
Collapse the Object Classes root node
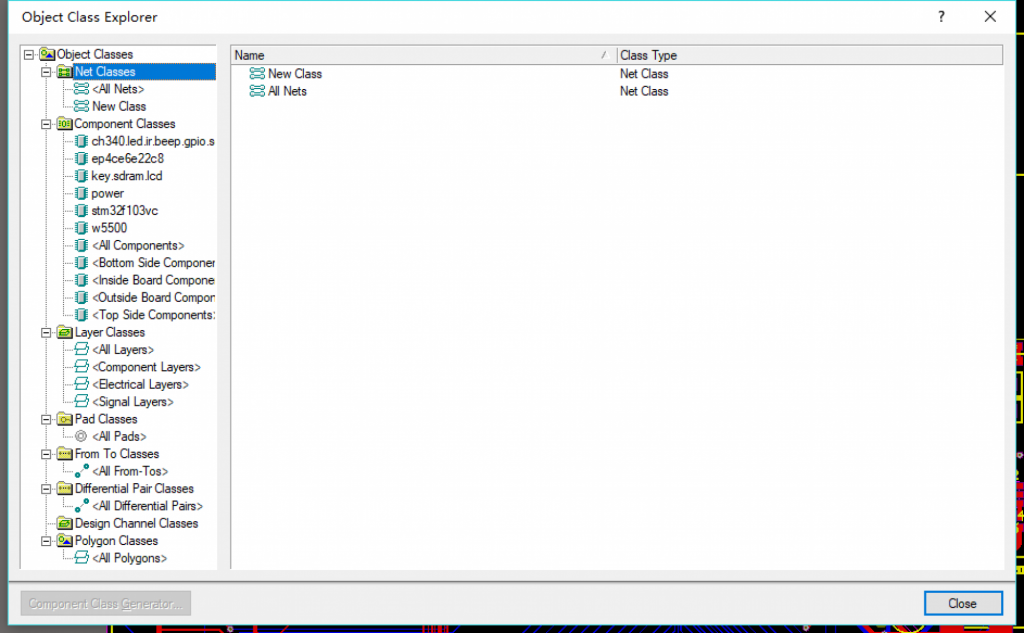(x=29, y=55)
